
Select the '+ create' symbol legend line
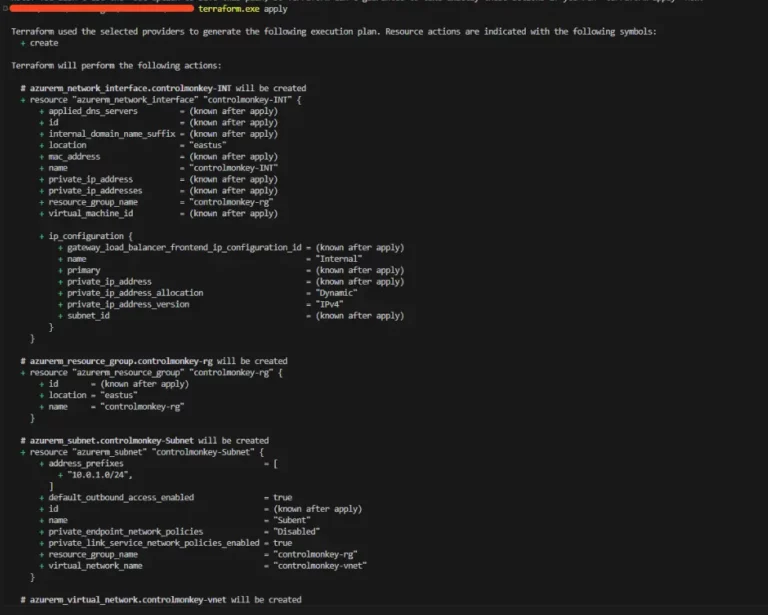40,43
